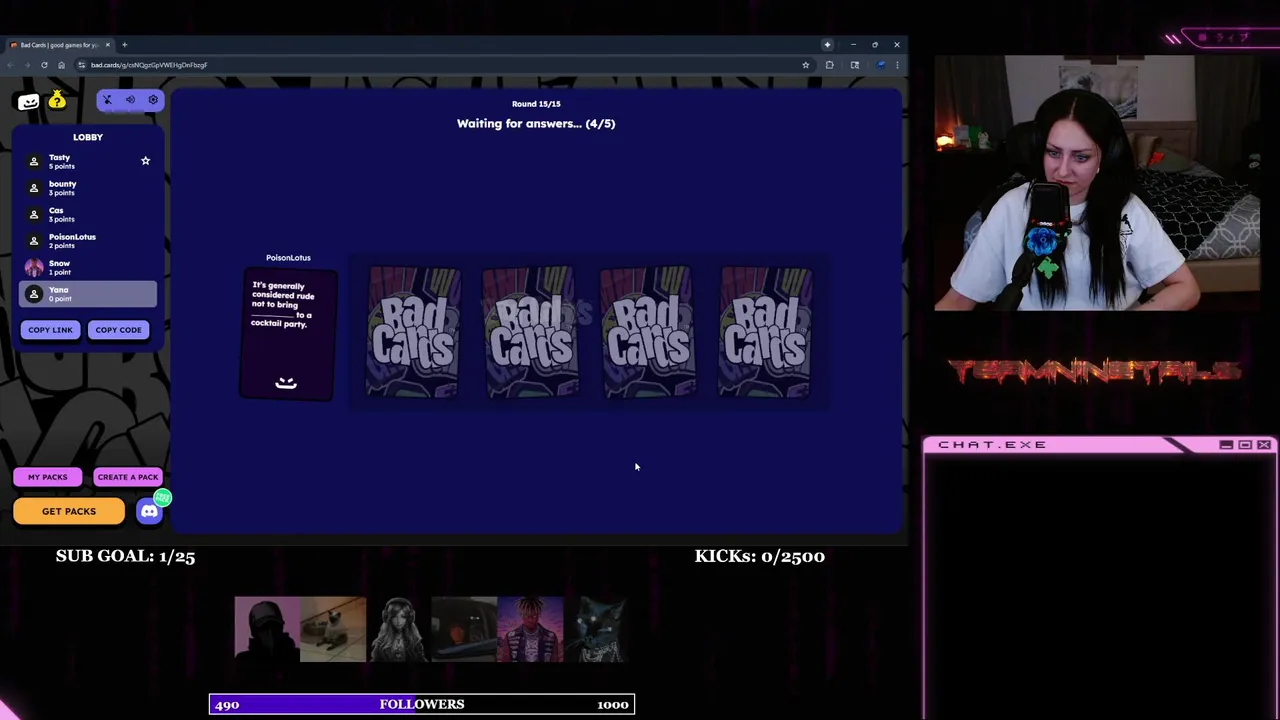Click the GET PACKS button

pos(69,511)
